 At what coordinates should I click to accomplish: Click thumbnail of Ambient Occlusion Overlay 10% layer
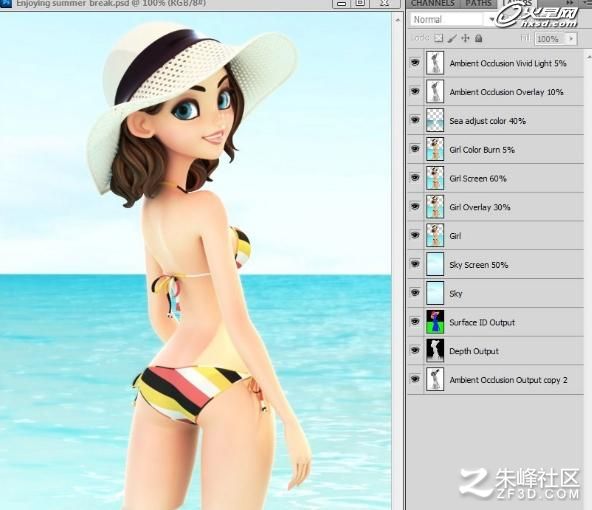(x=435, y=92)
